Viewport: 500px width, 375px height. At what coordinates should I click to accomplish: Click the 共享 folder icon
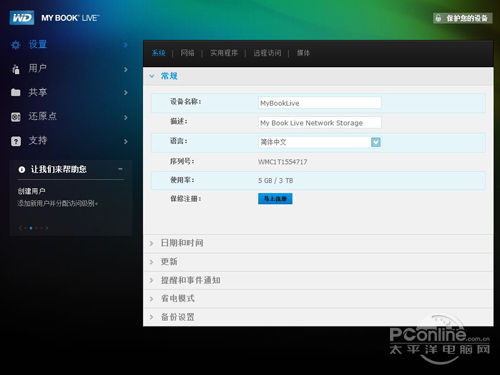click(x=16, y=92)
